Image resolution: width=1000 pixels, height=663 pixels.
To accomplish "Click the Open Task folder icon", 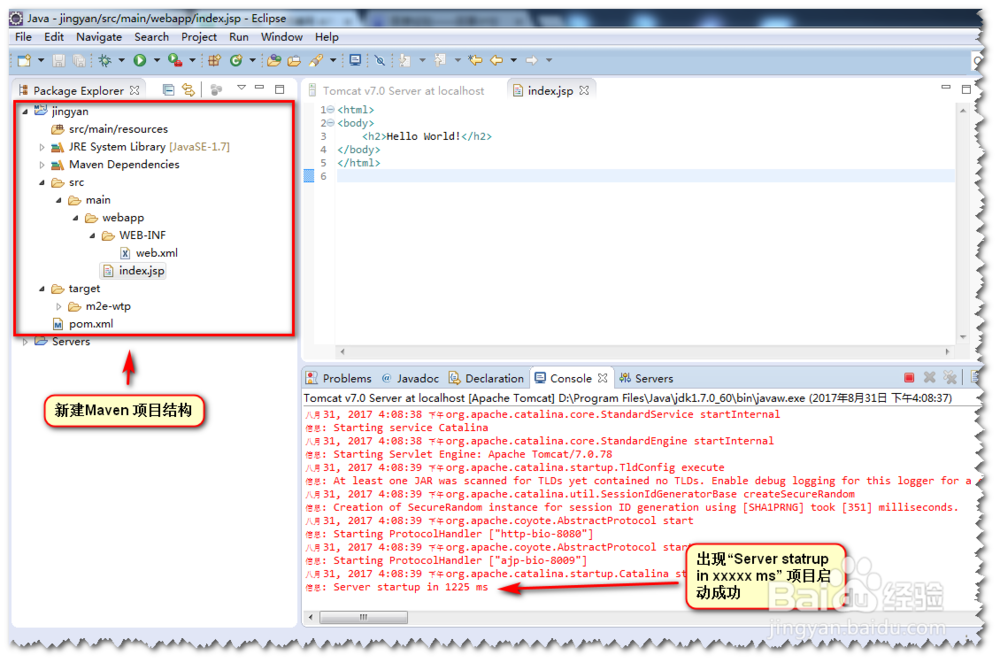I will [294, 61].
